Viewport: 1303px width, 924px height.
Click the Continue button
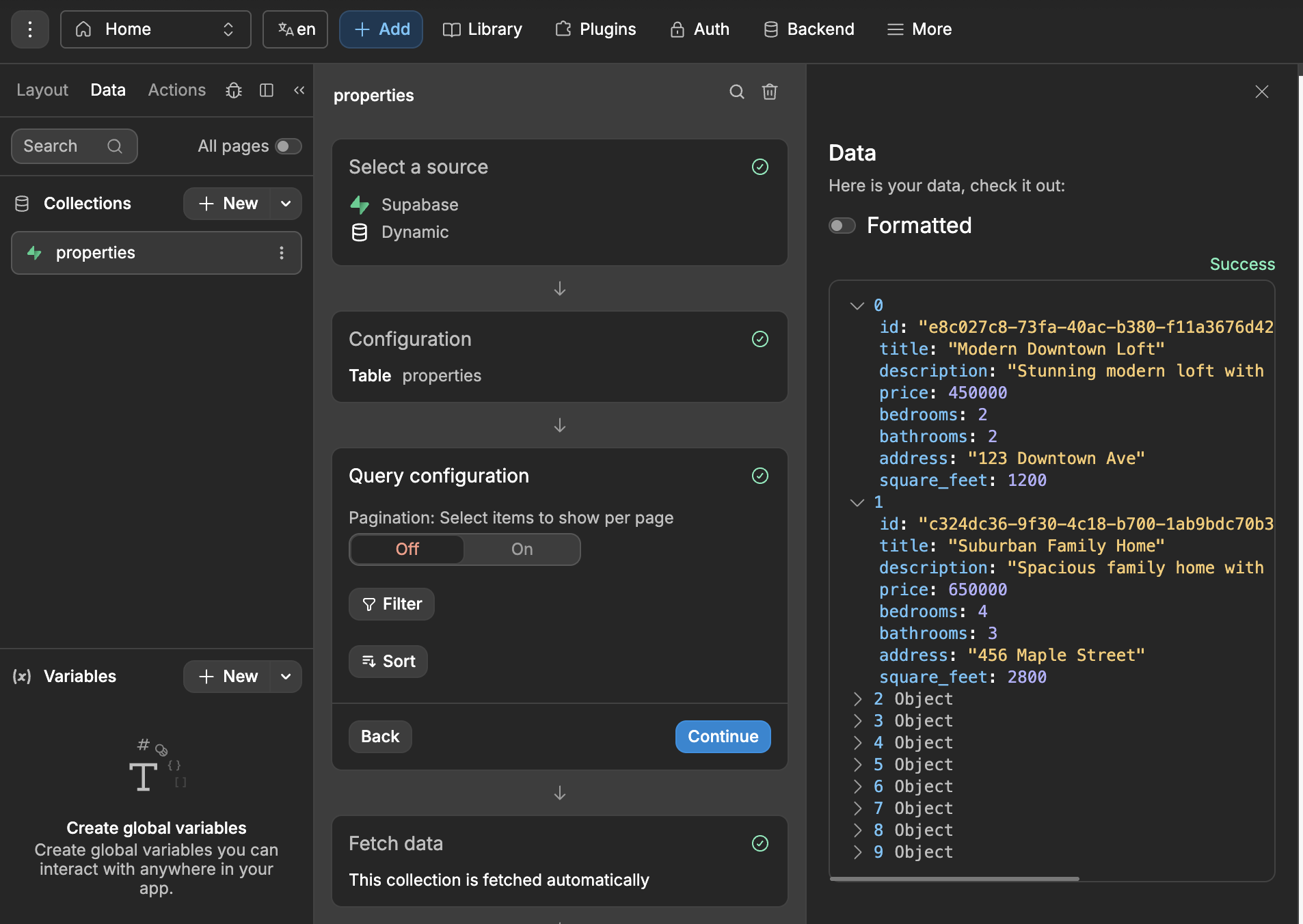click(723, 737)
